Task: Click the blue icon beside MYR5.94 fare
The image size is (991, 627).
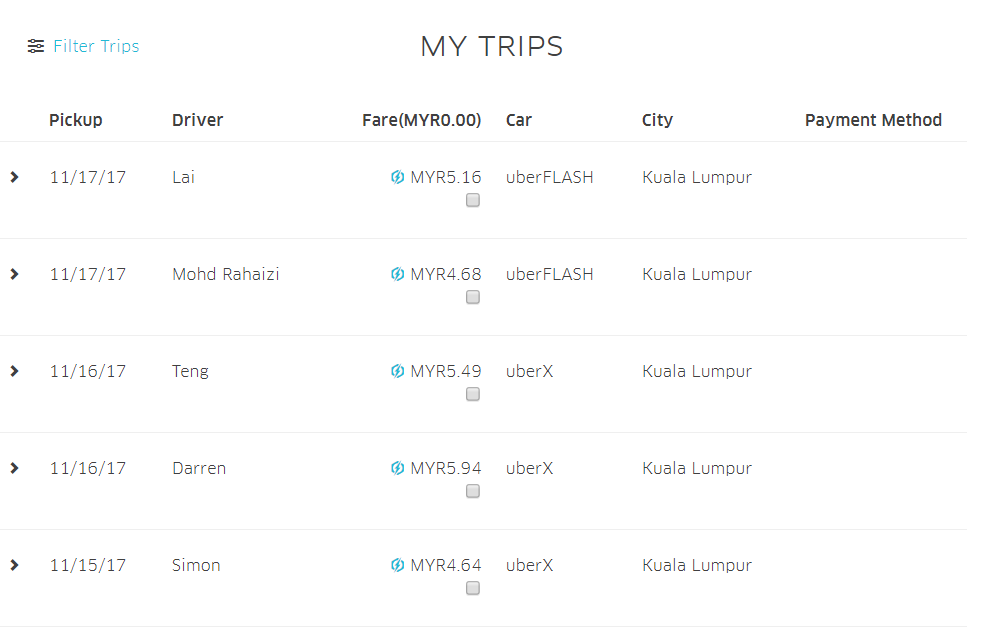Action: click(x=397, y=469)
